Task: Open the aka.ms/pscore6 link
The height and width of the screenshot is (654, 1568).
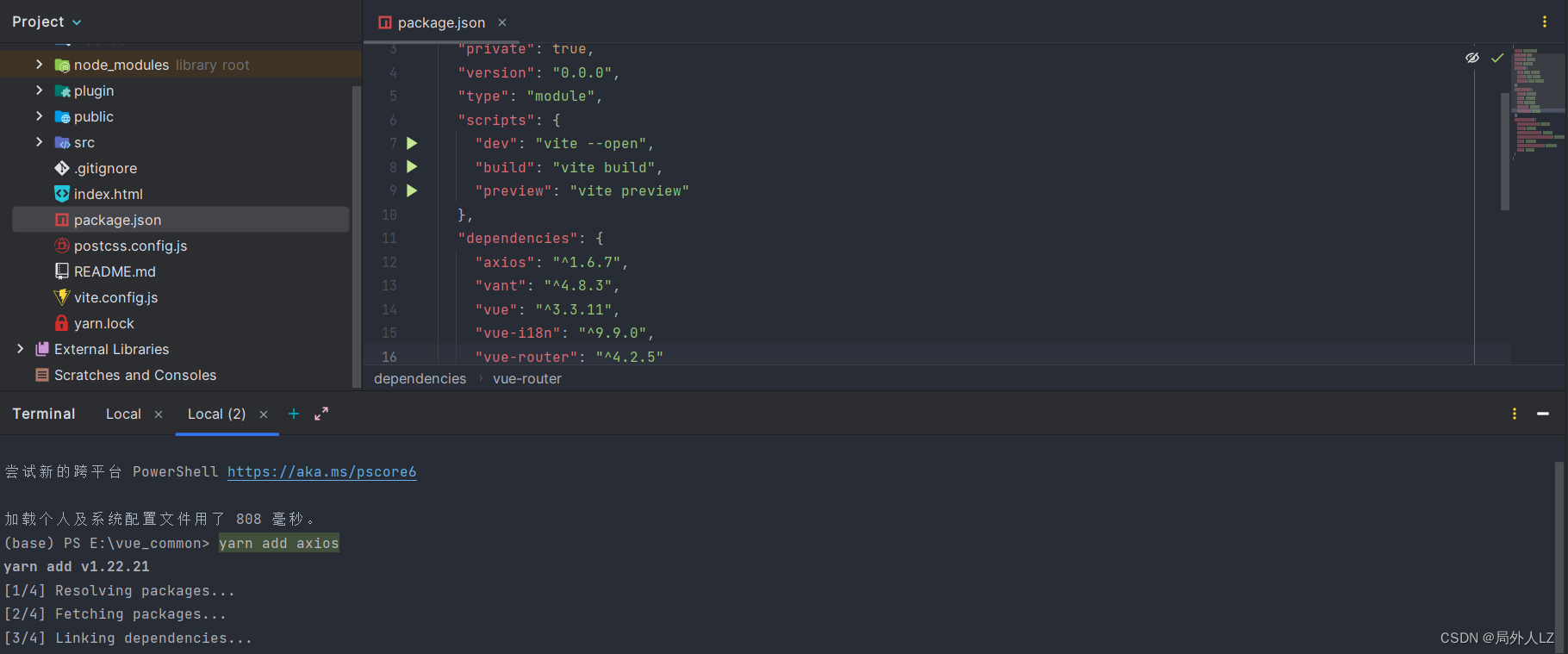Action: [322, 472]
